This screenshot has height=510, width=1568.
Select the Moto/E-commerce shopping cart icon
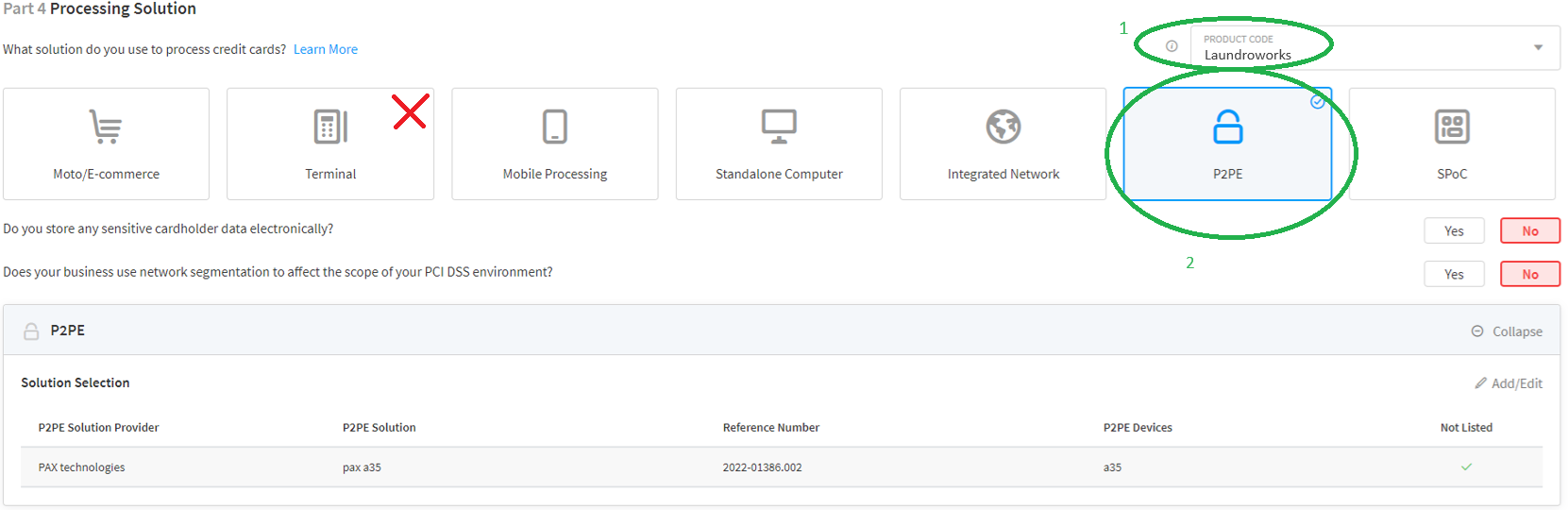106,127
